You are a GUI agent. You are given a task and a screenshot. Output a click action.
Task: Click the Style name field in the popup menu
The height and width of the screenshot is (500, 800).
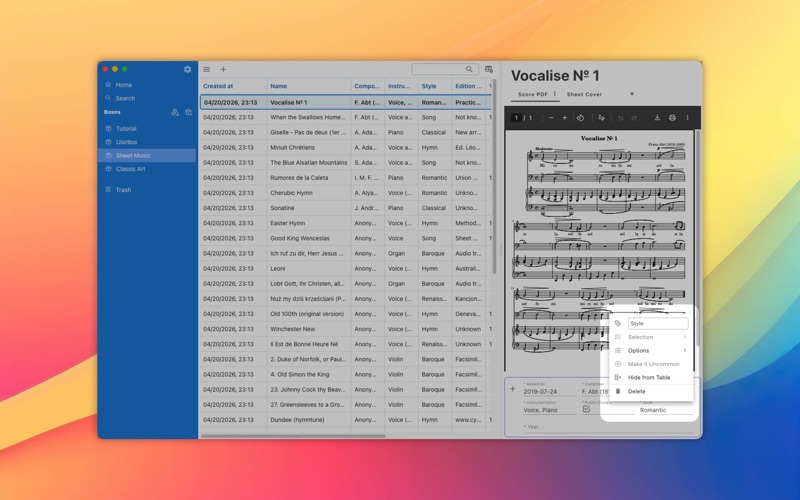658,323
